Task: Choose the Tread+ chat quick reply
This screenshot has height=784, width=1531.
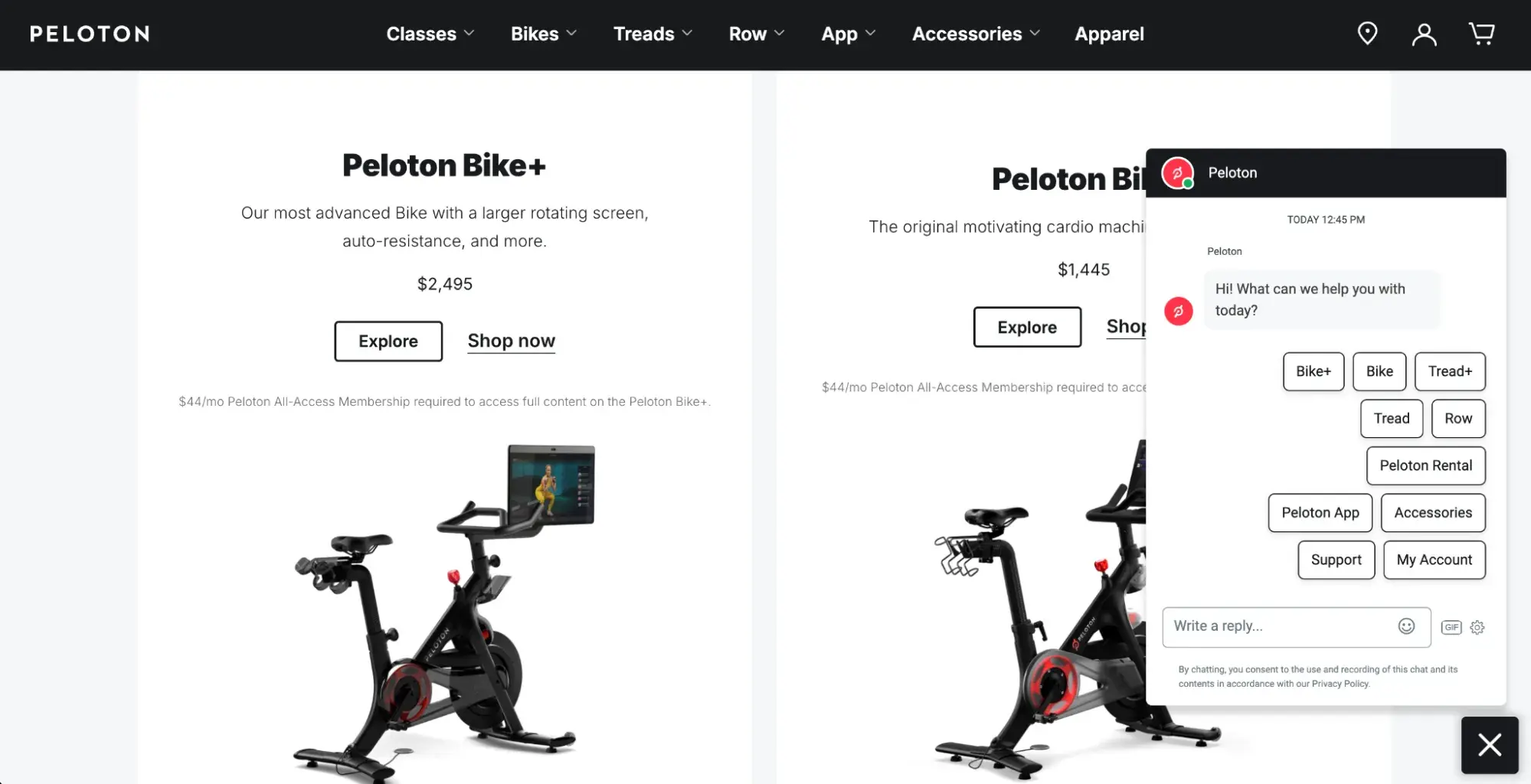Action: click(1449, 371)
